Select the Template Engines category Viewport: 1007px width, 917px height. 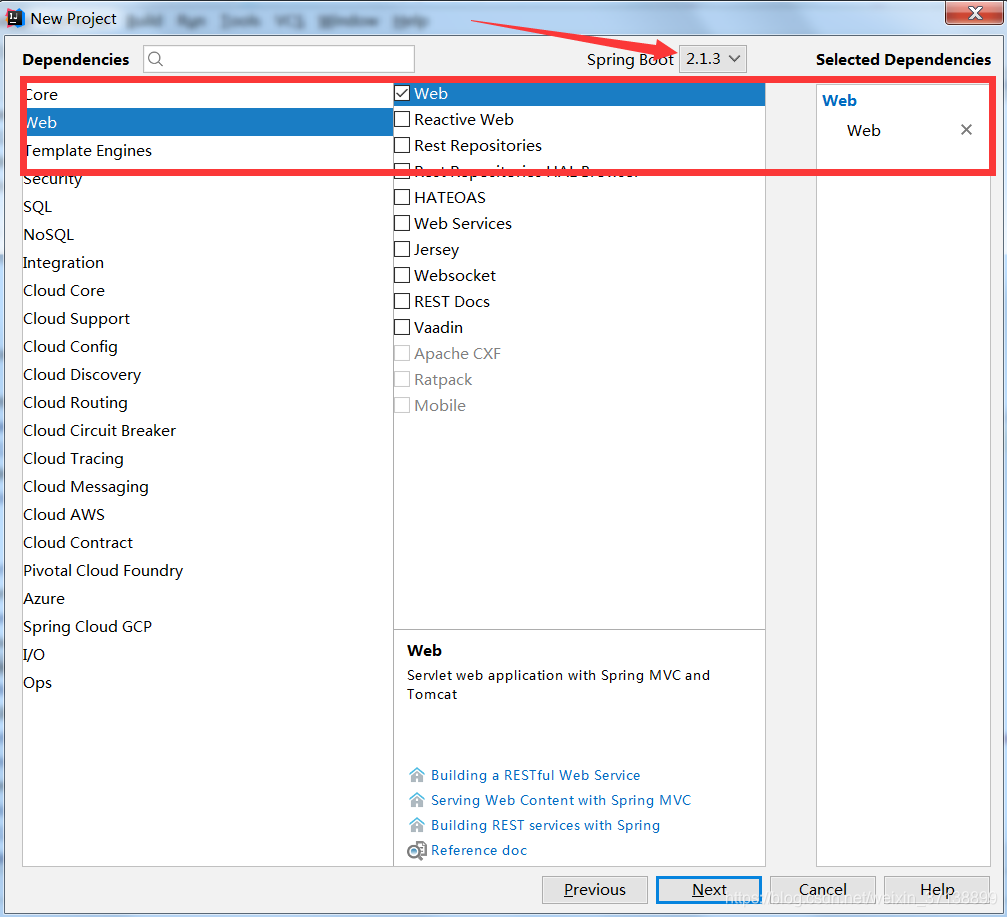click(x=207, y=150)
